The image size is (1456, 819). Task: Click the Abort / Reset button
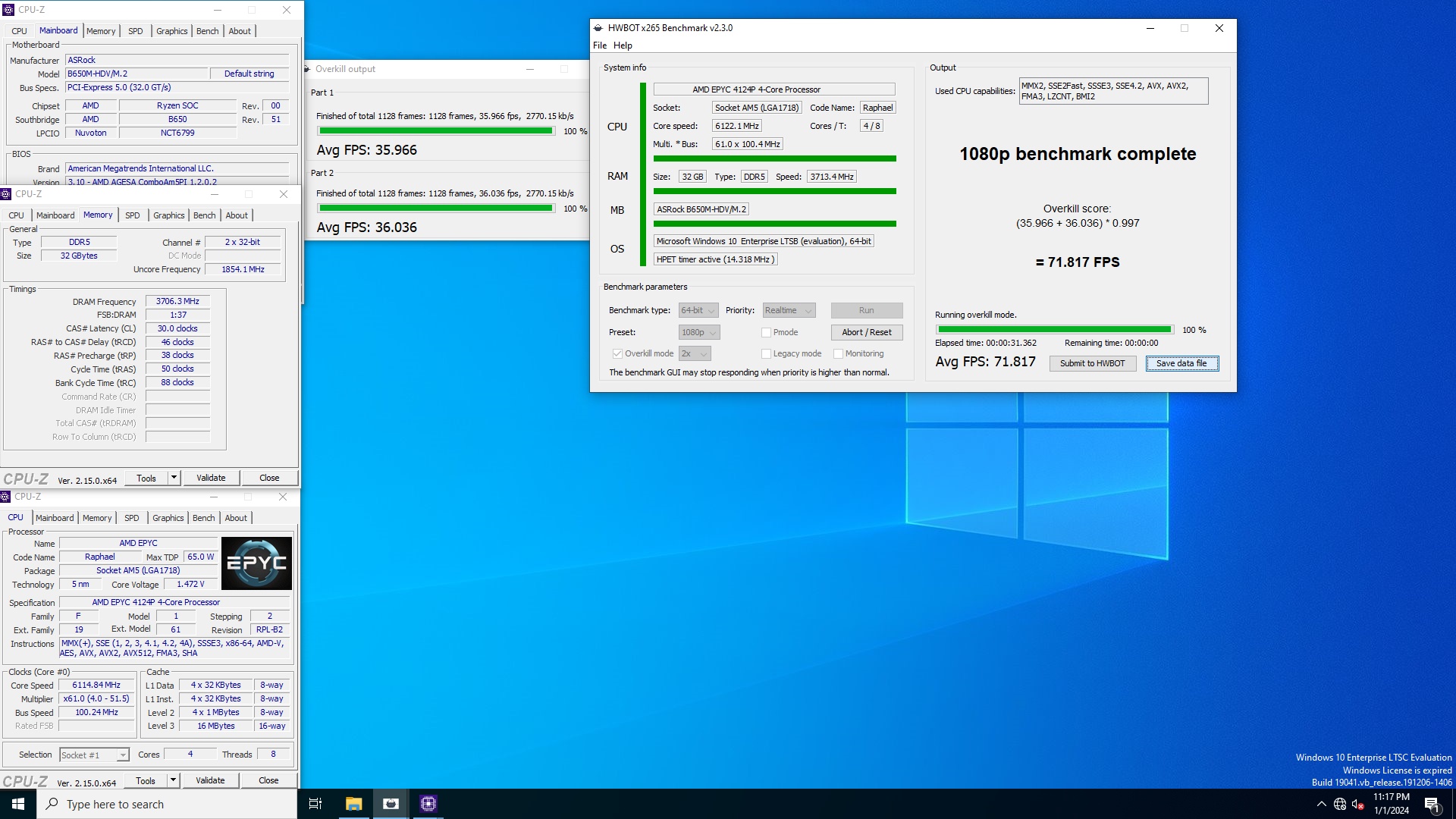click(x=867, y=332)
